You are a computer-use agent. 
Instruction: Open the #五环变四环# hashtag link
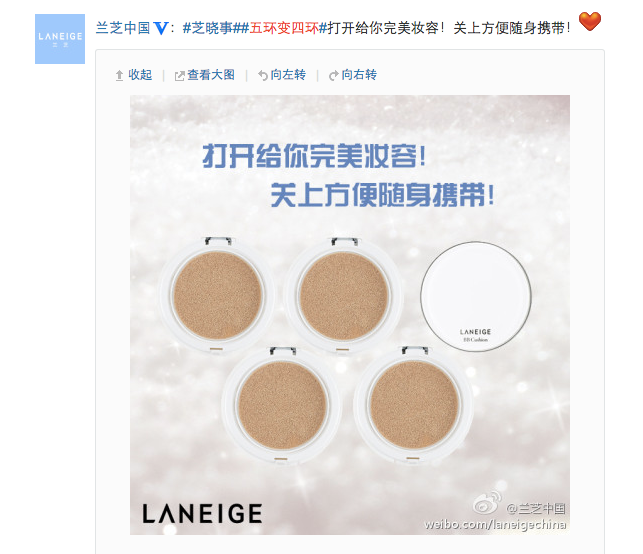click(284, 28)
